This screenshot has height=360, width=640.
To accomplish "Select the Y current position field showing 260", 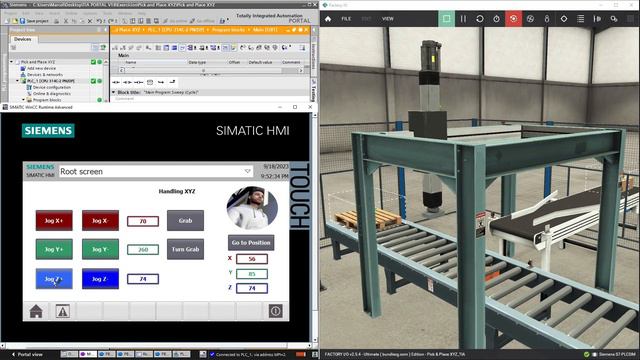I will 143,249.
